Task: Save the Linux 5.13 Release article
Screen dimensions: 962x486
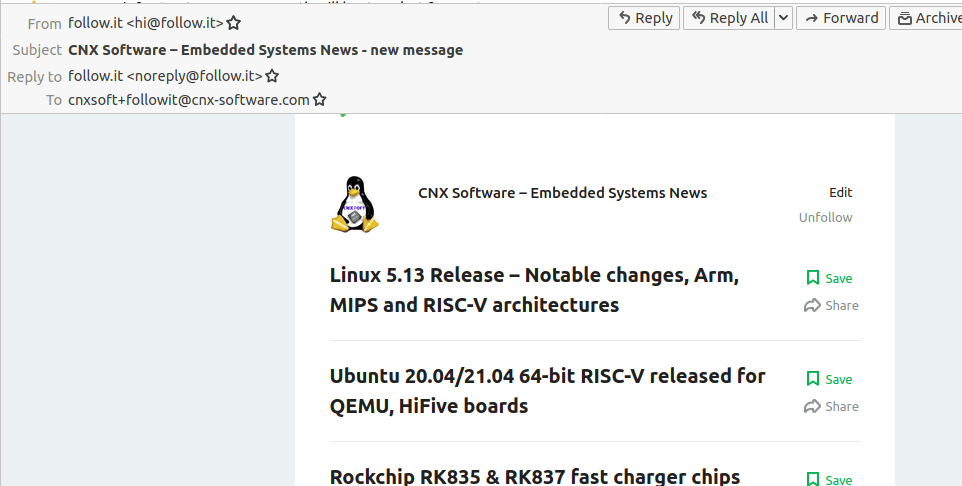Action: [x=829, y=278]
